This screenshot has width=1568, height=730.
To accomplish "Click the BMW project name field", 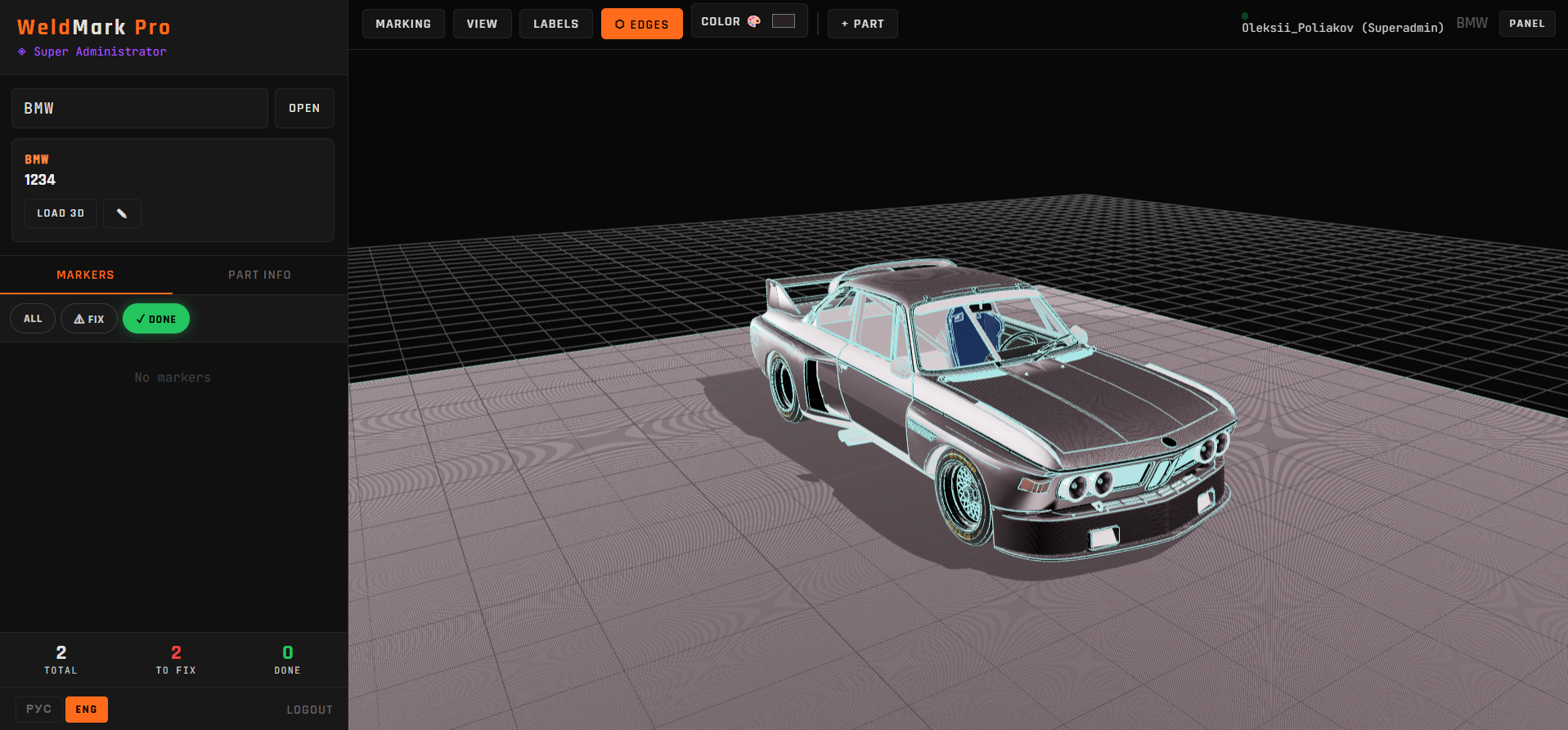I will point(140,108).
